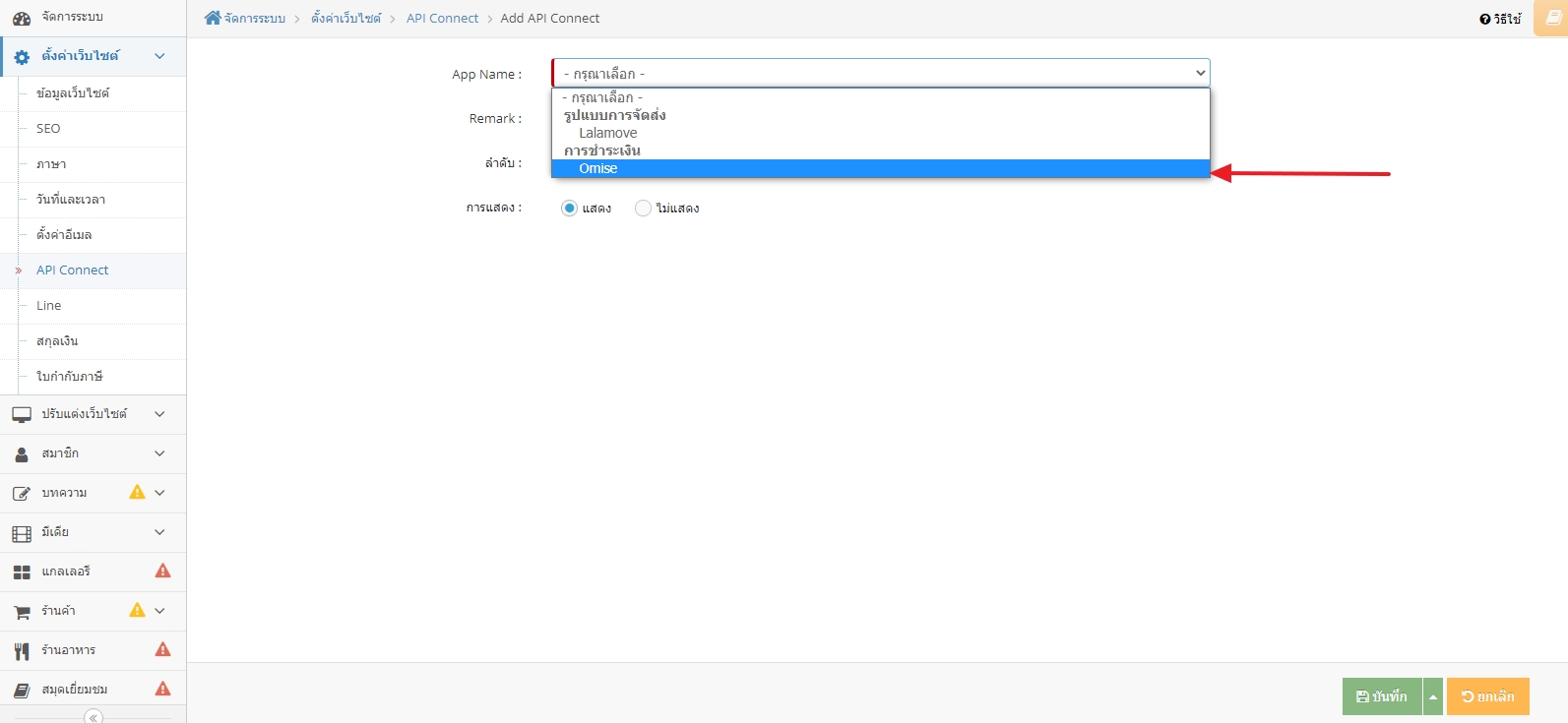Click the dashboard gauge icon for จัดการระบบ
This screenshot has width=1568, height=723.
pyautogui.click(x=22, y=19)
